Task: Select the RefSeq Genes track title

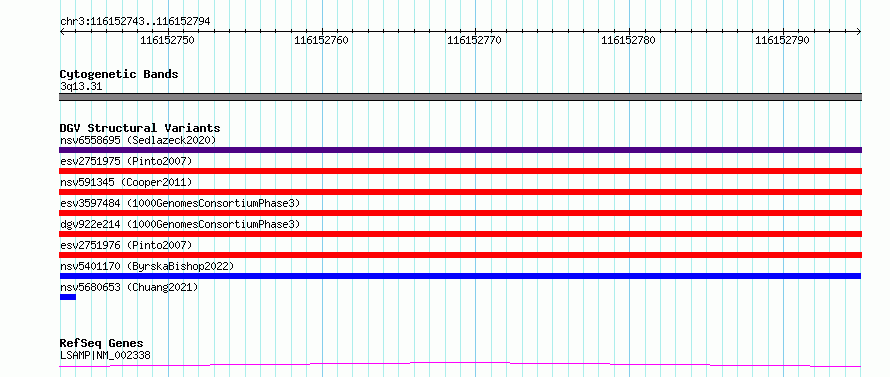Action: click(102, 344)
